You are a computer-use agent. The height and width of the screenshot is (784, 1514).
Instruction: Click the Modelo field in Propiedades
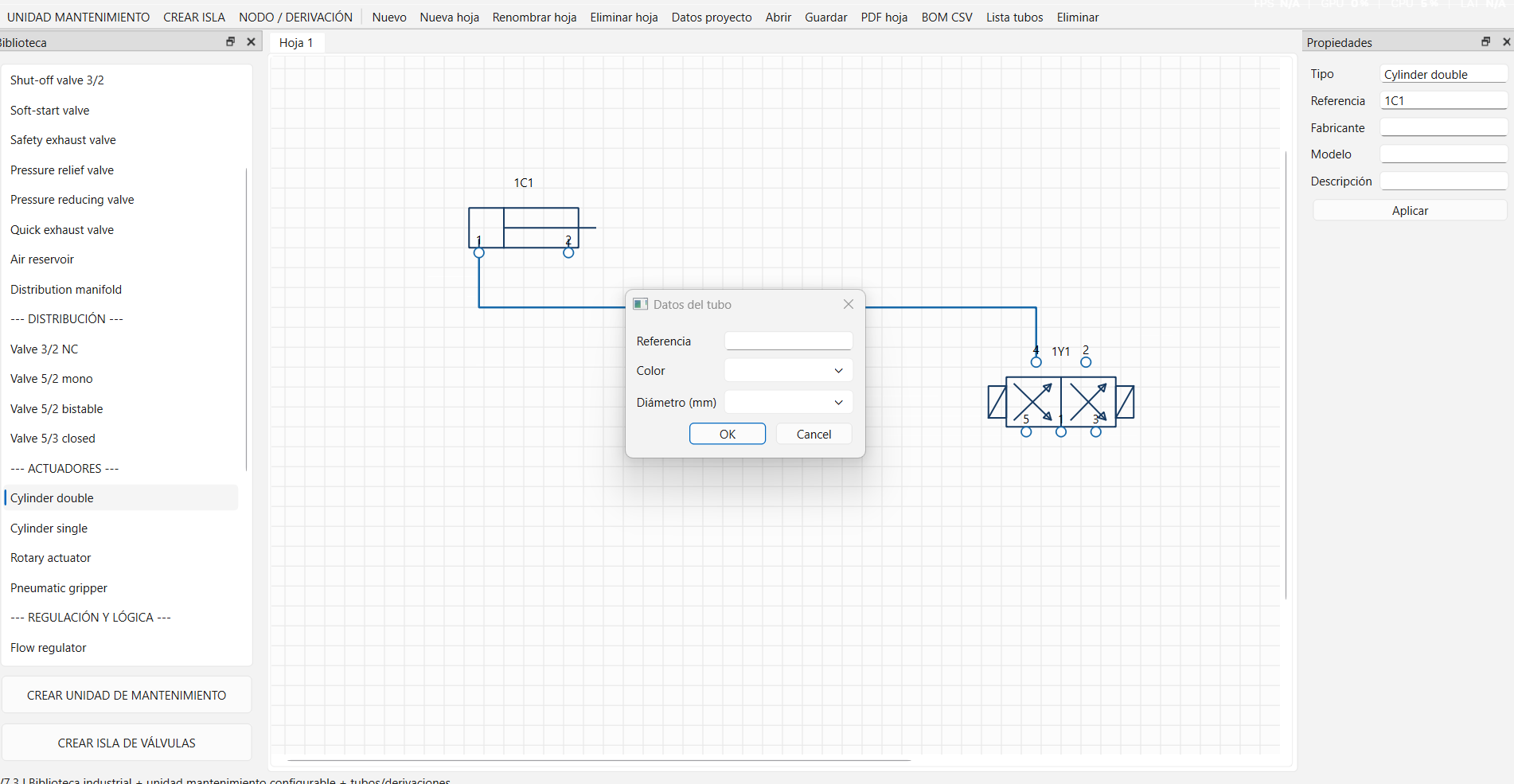point(1443,154)
